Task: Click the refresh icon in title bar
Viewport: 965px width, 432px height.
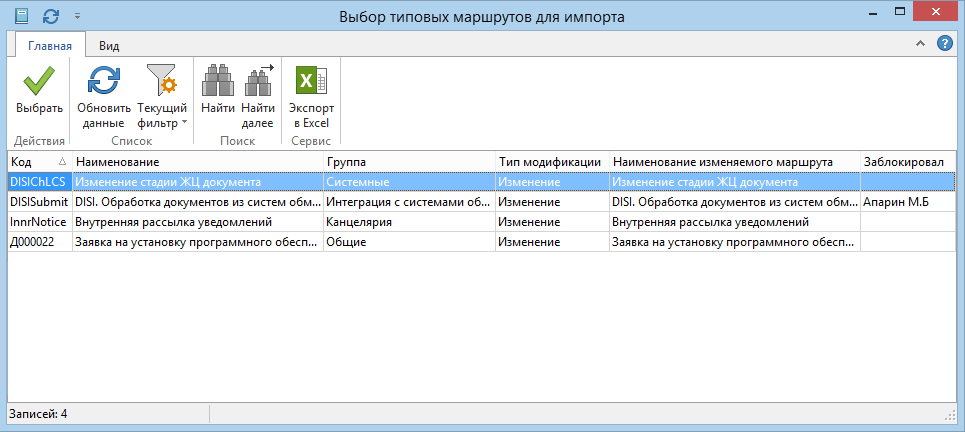Action: [51, 16]
